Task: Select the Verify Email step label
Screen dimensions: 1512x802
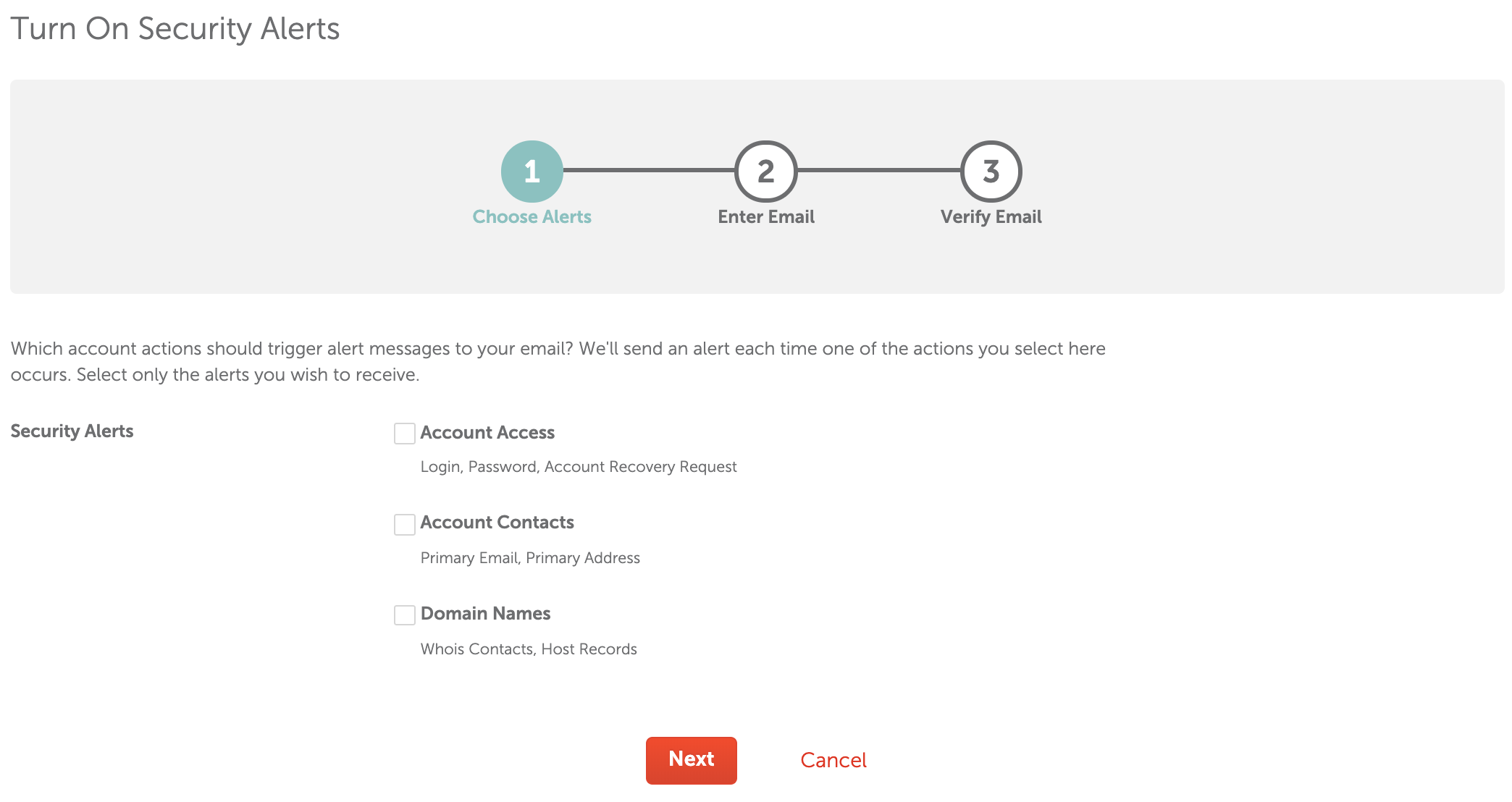Action: [990, 216]
